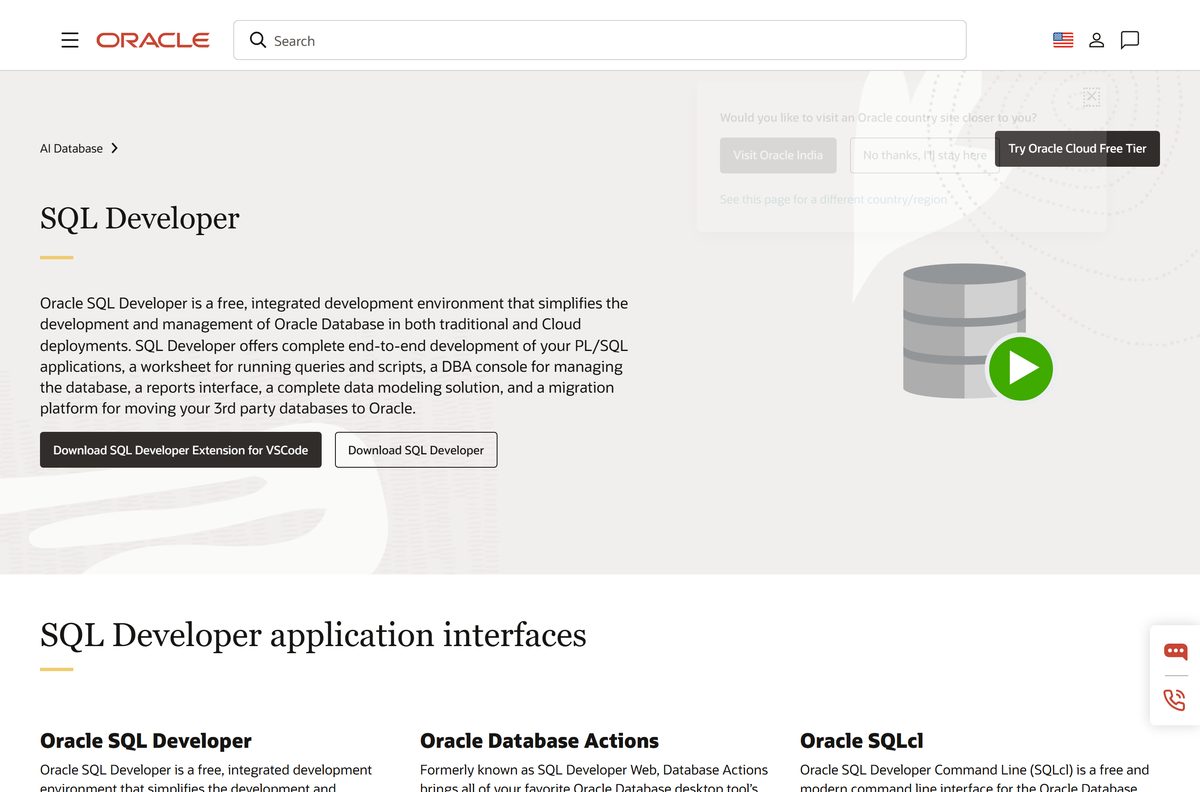Click Visit Oracle India button
Viewport: 1200px width, 792px height.
778,155
